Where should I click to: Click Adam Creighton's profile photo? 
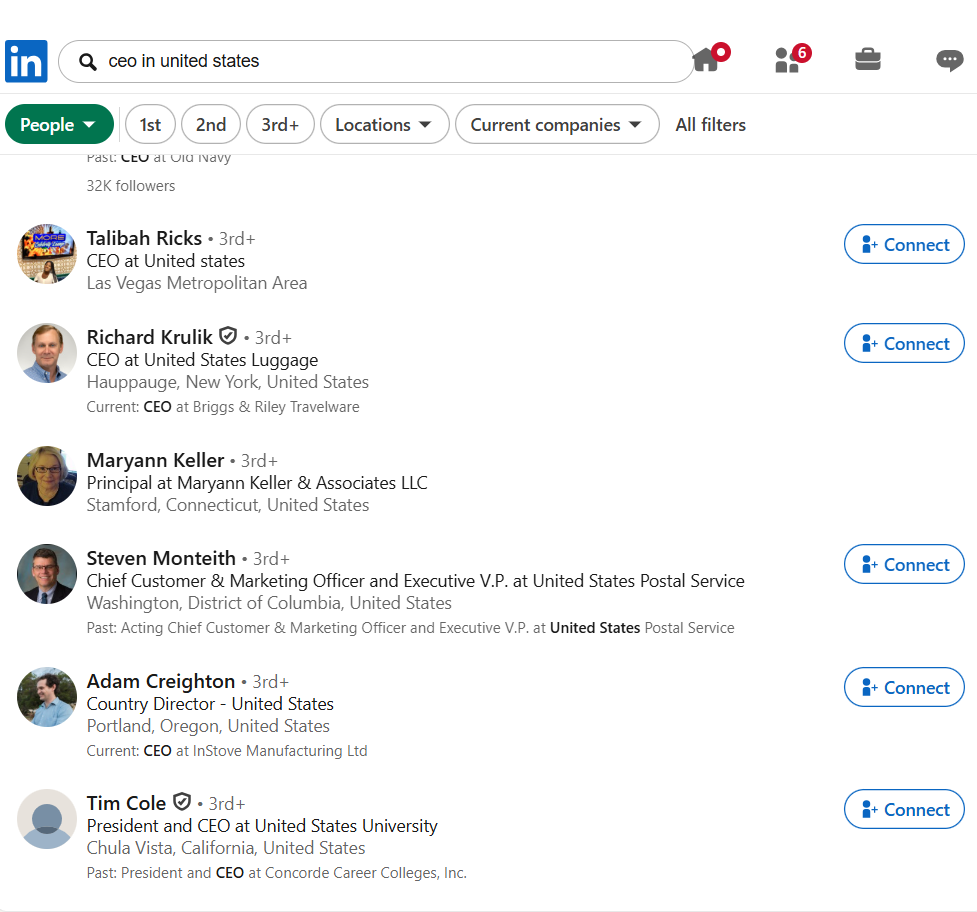tap(47, 697)
